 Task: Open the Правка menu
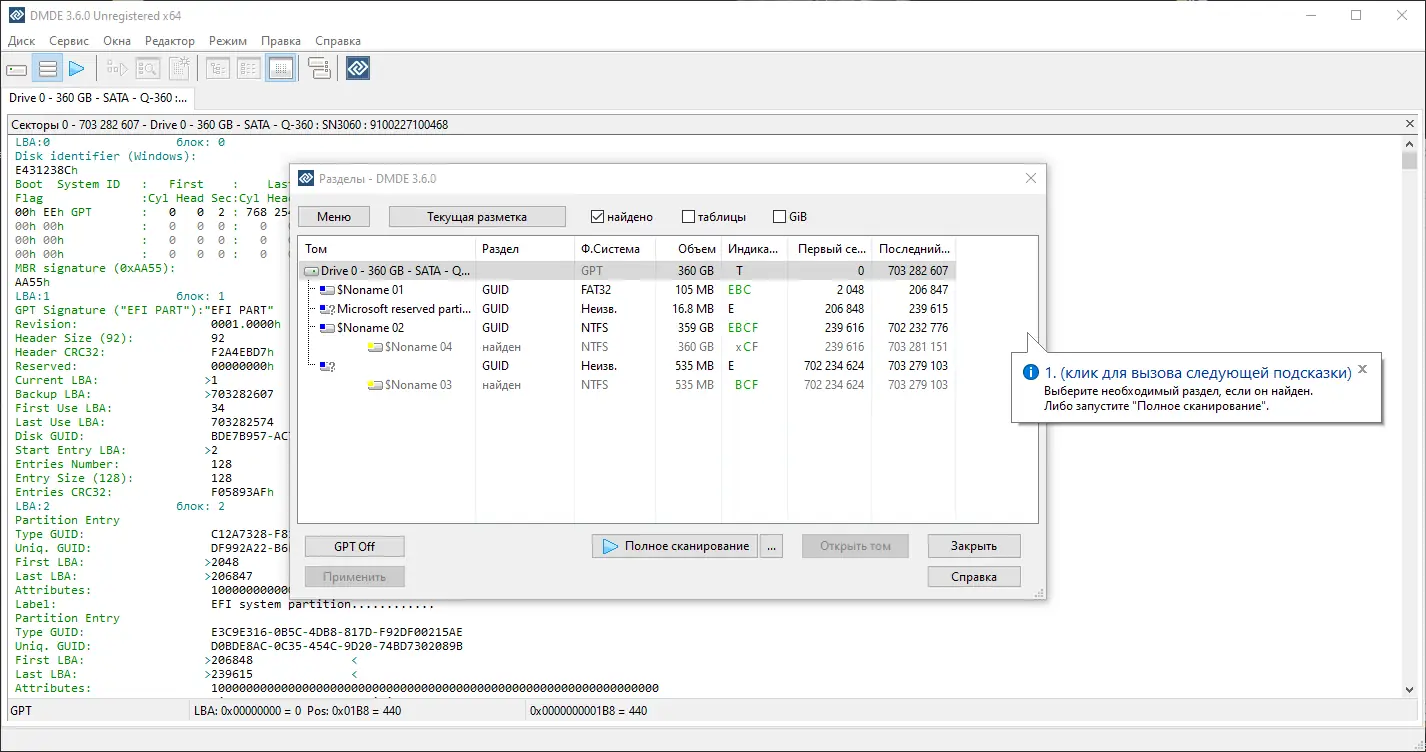[281, 41]
